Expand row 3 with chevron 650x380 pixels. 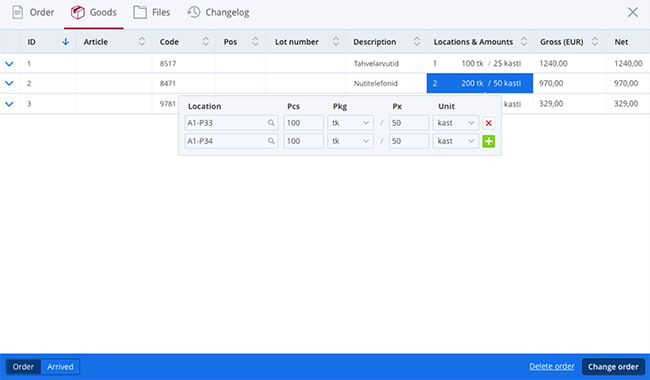click(x=9, y=104)
